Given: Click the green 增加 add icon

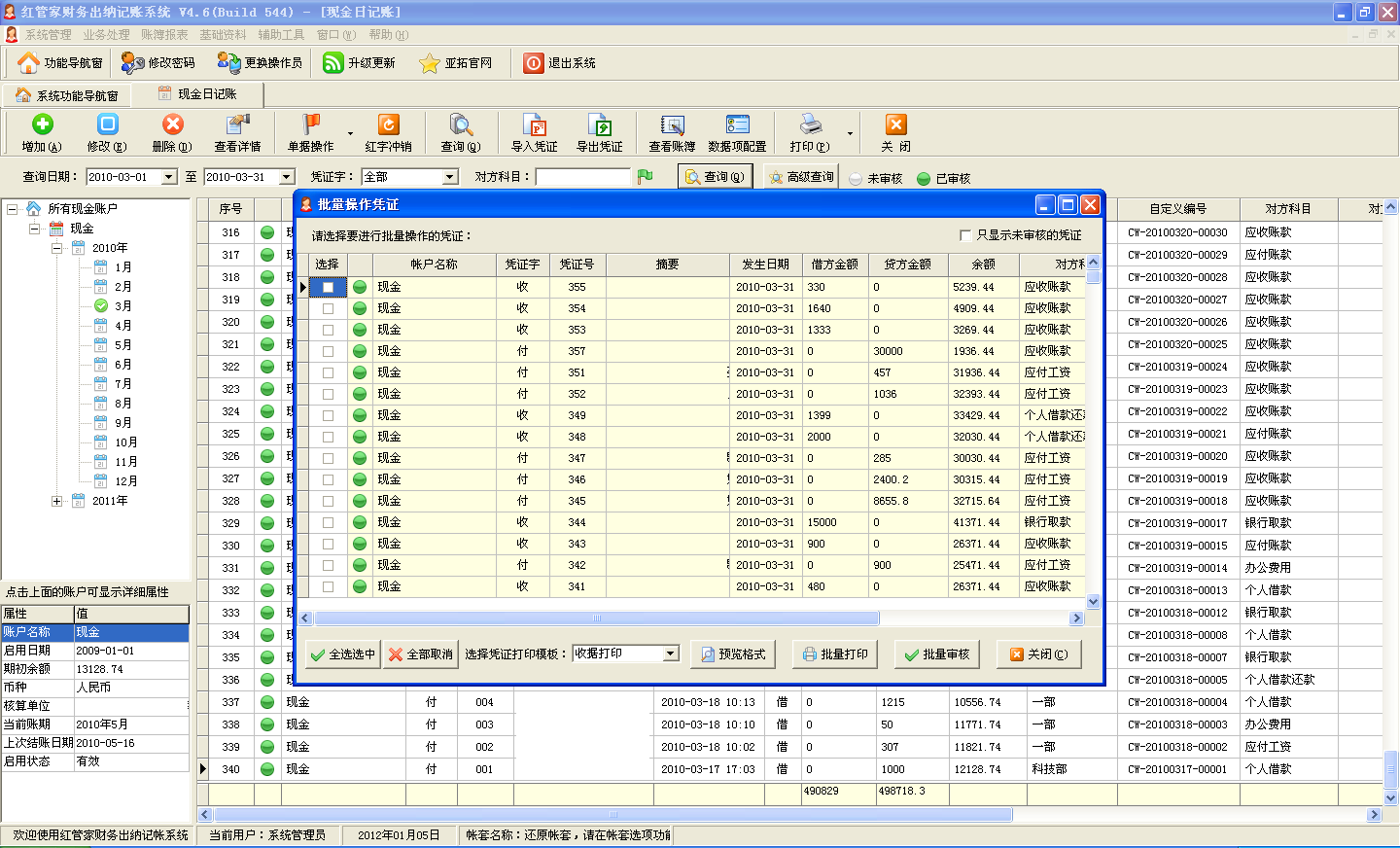Looking at the screenshot, I should point(42,124).
